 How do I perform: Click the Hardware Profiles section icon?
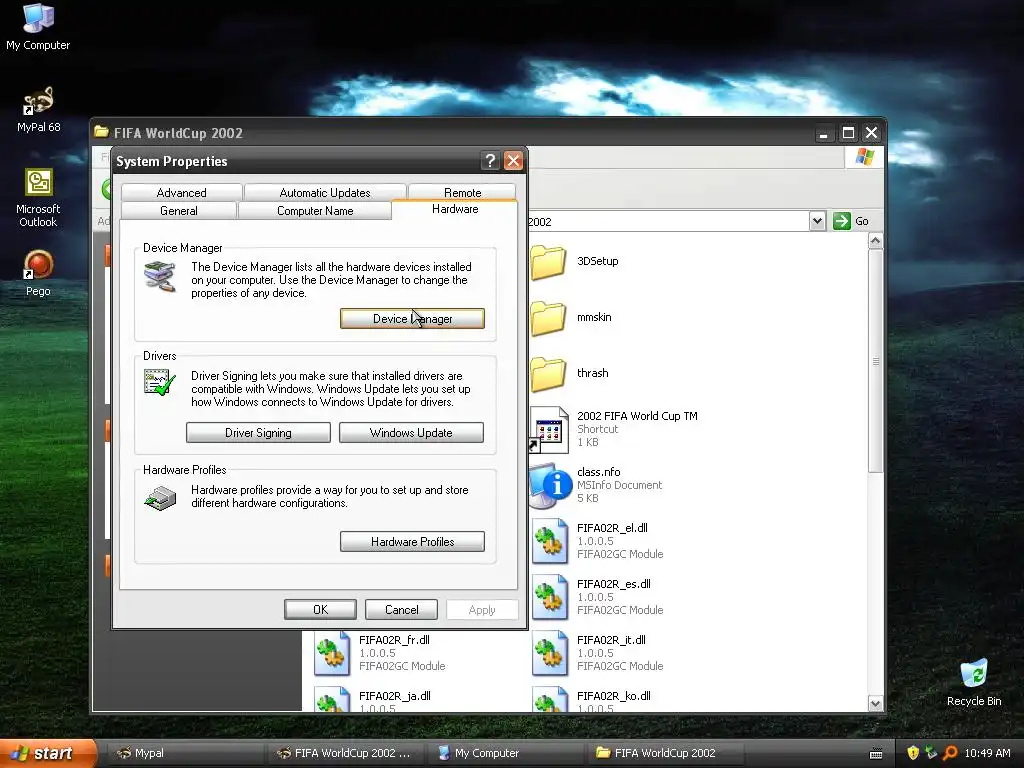(160, 498)
